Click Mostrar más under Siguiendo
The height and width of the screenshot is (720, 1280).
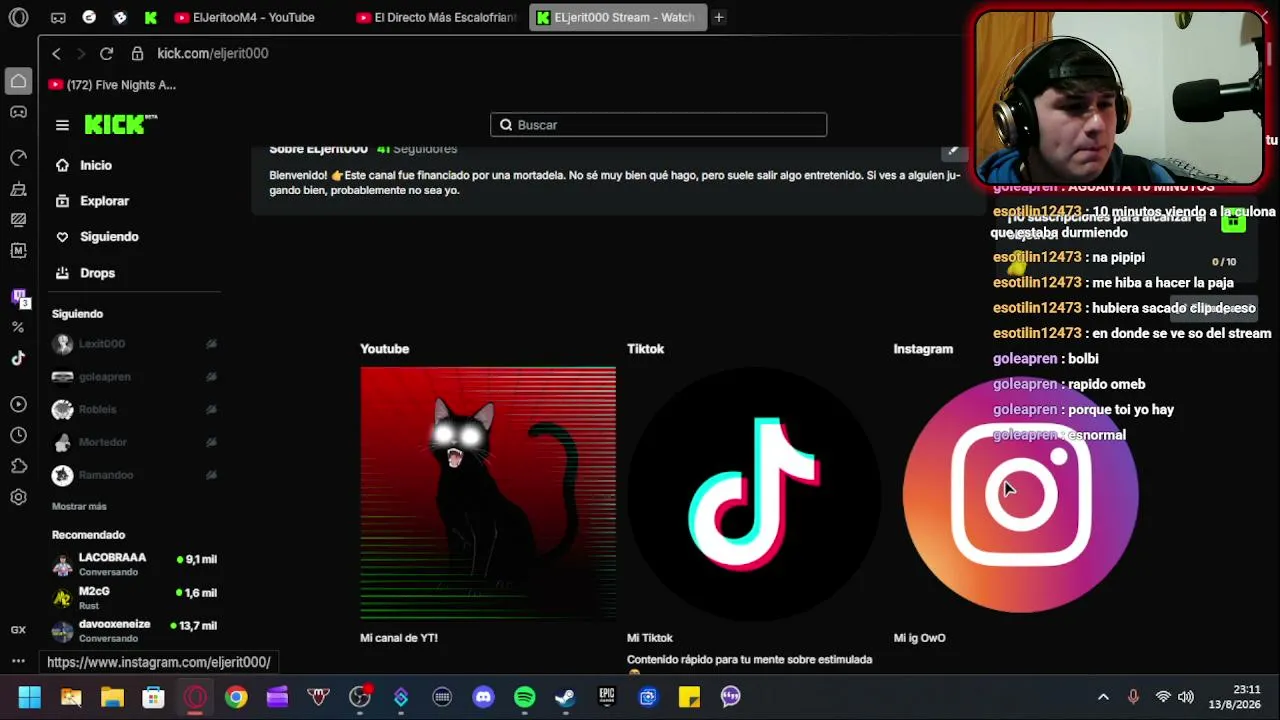click(x=79, y=507)
